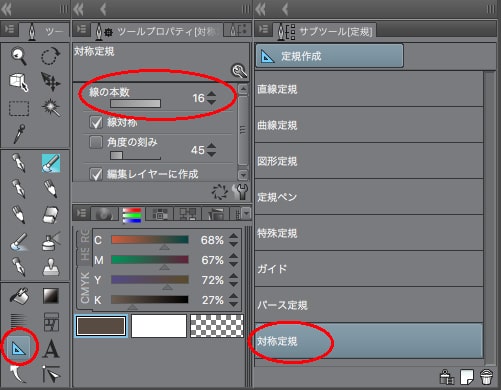Open tool property lock magnifier-wrench icon

[x=239, y=70]
